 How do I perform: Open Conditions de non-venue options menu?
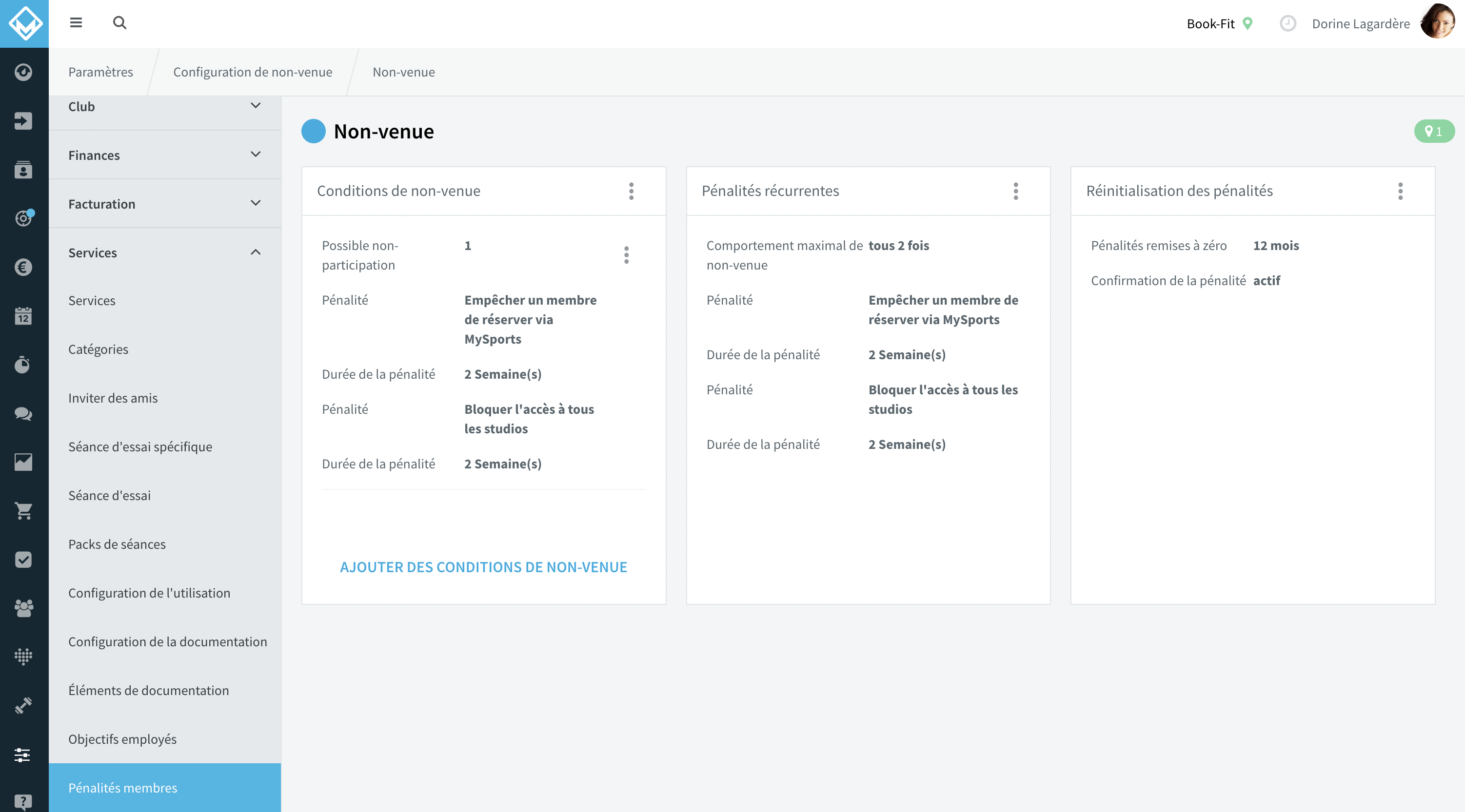click(631, 191)
